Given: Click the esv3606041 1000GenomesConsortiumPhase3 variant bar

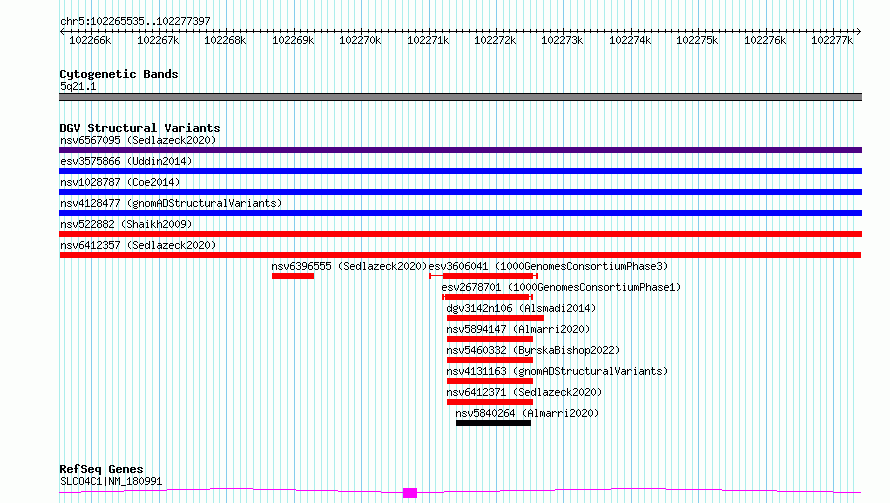Looking at the screenshot, I should pyautogui.click(x=484, y=276).
